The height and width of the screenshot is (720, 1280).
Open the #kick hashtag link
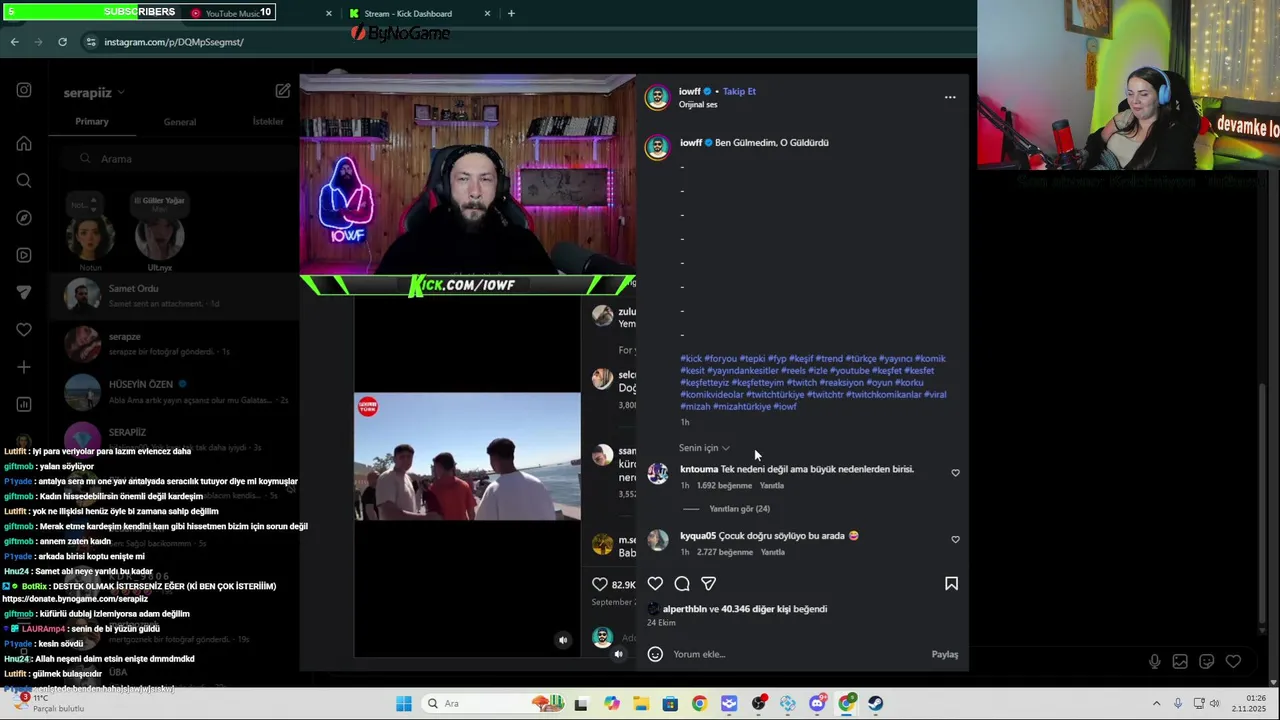pos(691,358)
